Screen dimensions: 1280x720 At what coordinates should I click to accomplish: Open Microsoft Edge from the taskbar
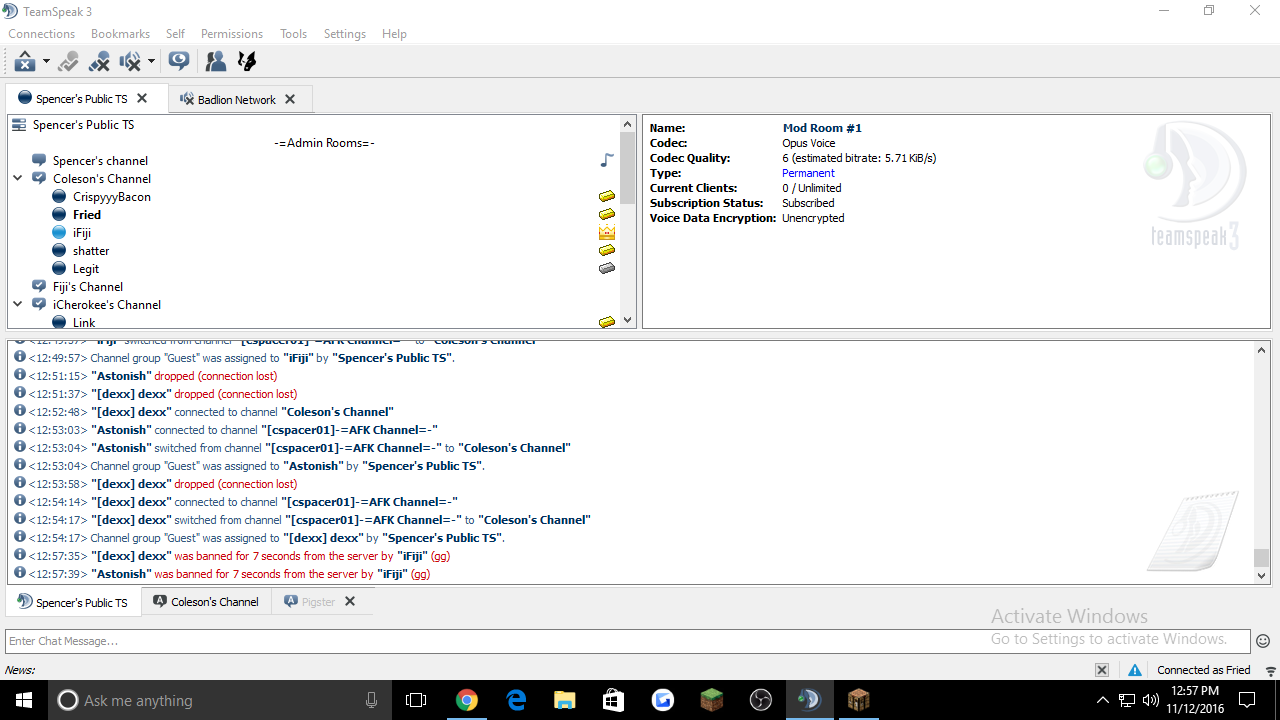(x=515, y=700)
